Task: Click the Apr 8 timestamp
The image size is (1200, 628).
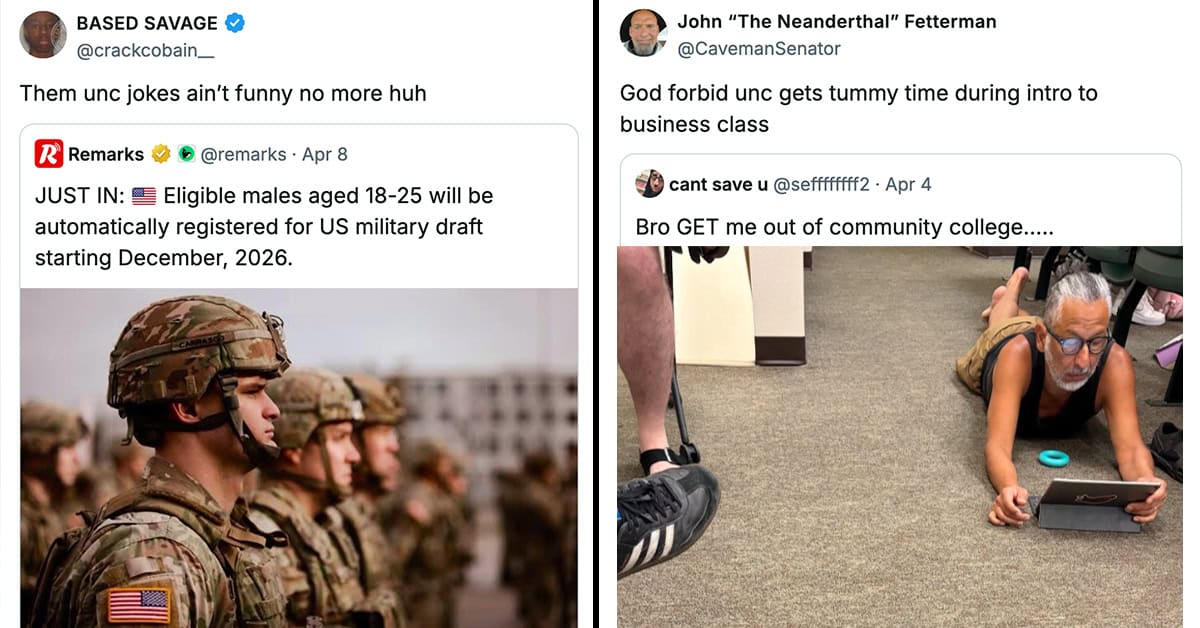Action: click(x=325, y=154)
